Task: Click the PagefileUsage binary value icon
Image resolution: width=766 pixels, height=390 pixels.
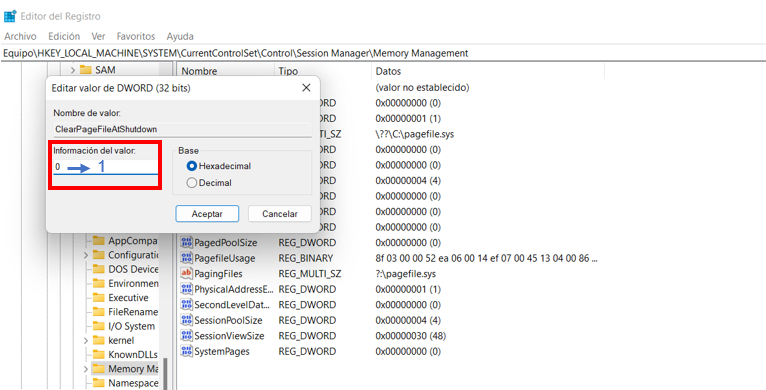Action: (186, 258)
